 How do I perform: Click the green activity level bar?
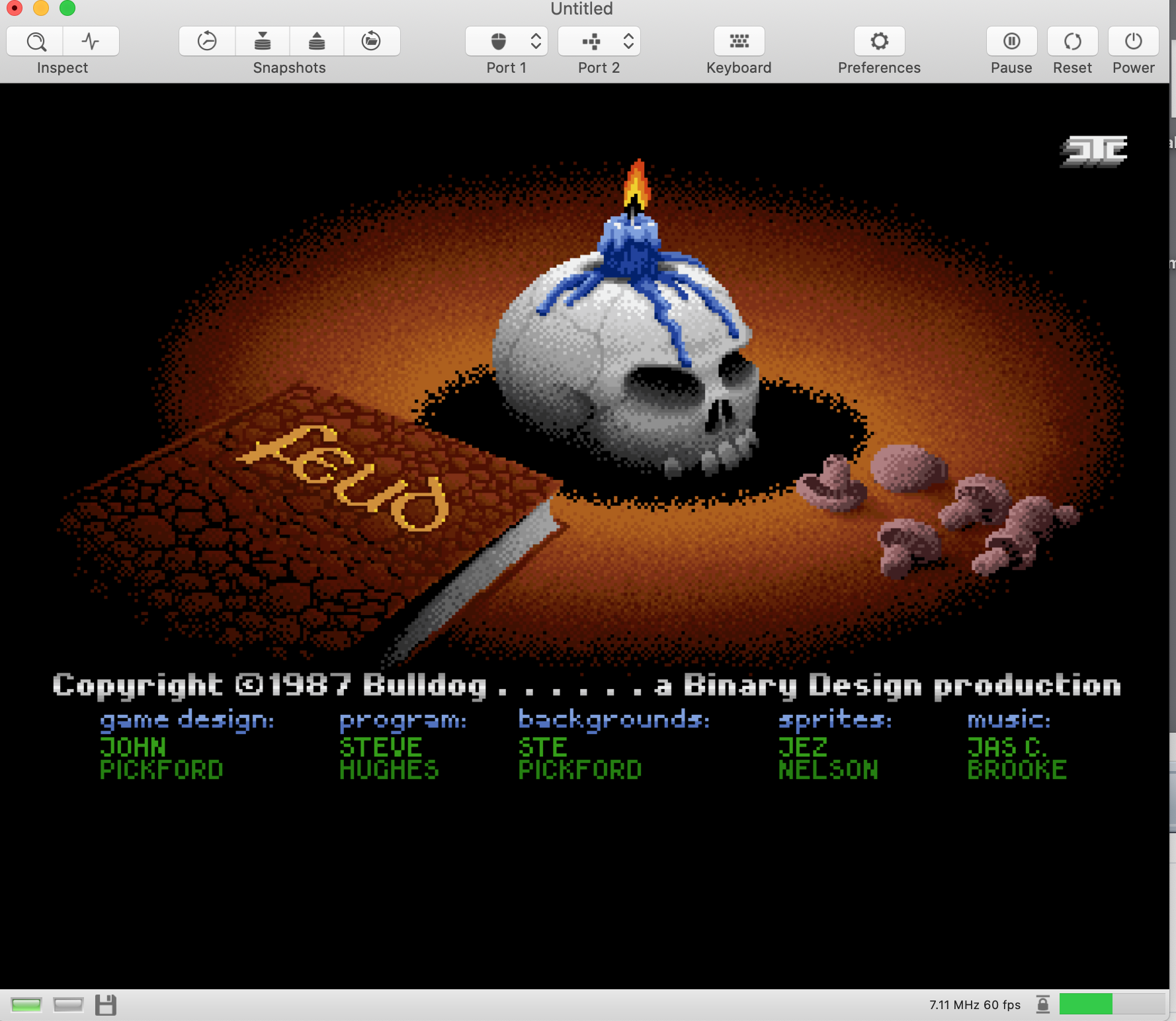tap(1085, 1004)
